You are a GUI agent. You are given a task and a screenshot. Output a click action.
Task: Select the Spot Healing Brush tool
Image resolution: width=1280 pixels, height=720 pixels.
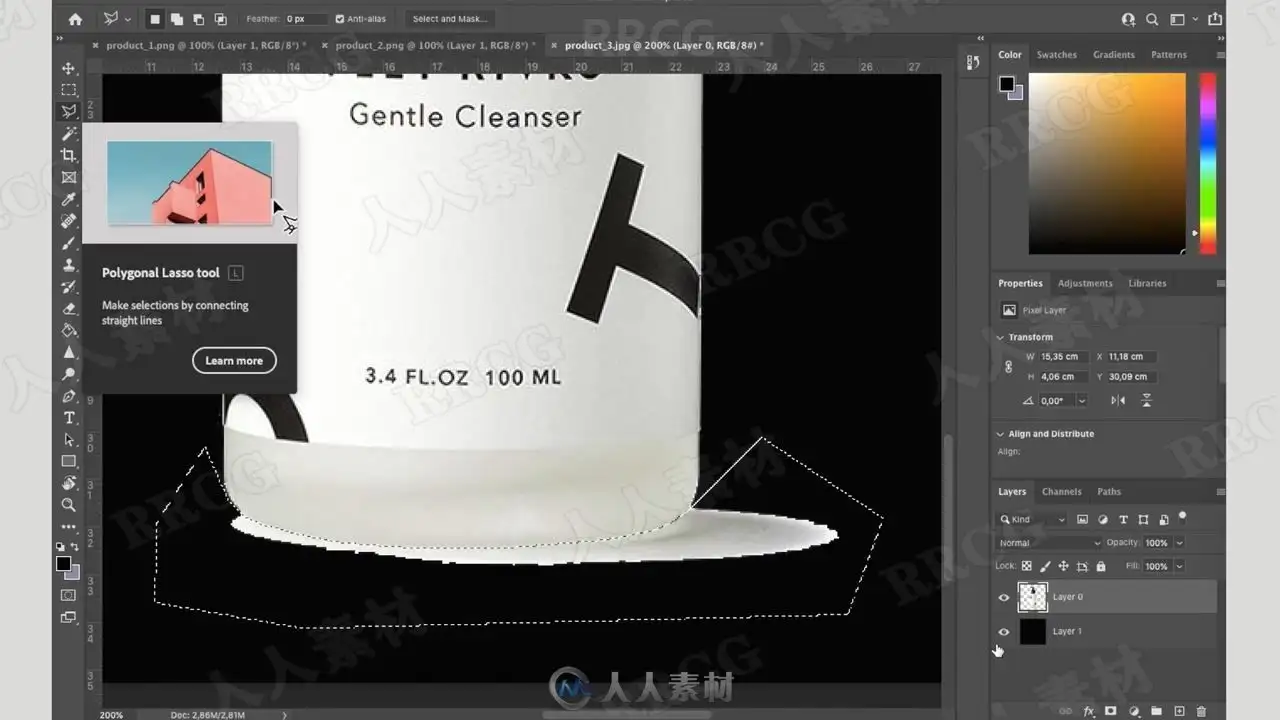click(x=69, y=221)
